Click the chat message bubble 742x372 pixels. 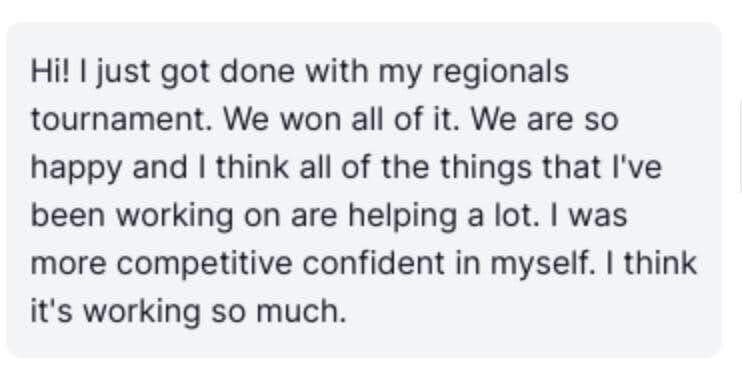tap(363, 190)
